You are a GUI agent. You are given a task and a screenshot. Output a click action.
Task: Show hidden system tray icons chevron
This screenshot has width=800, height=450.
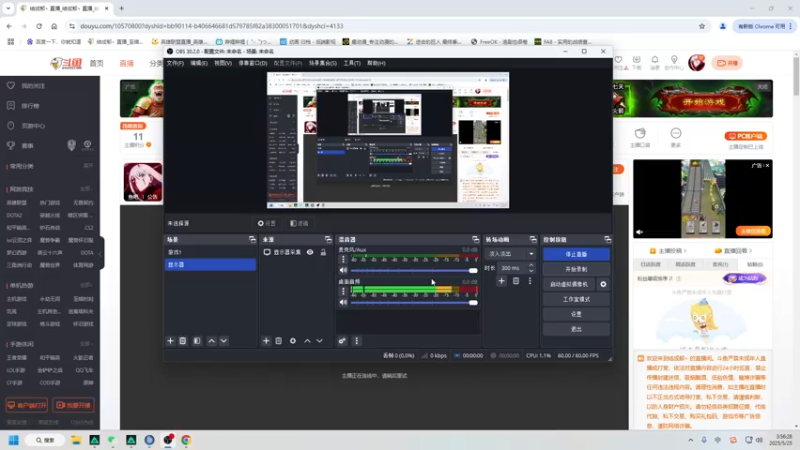[x=690, y=440]
